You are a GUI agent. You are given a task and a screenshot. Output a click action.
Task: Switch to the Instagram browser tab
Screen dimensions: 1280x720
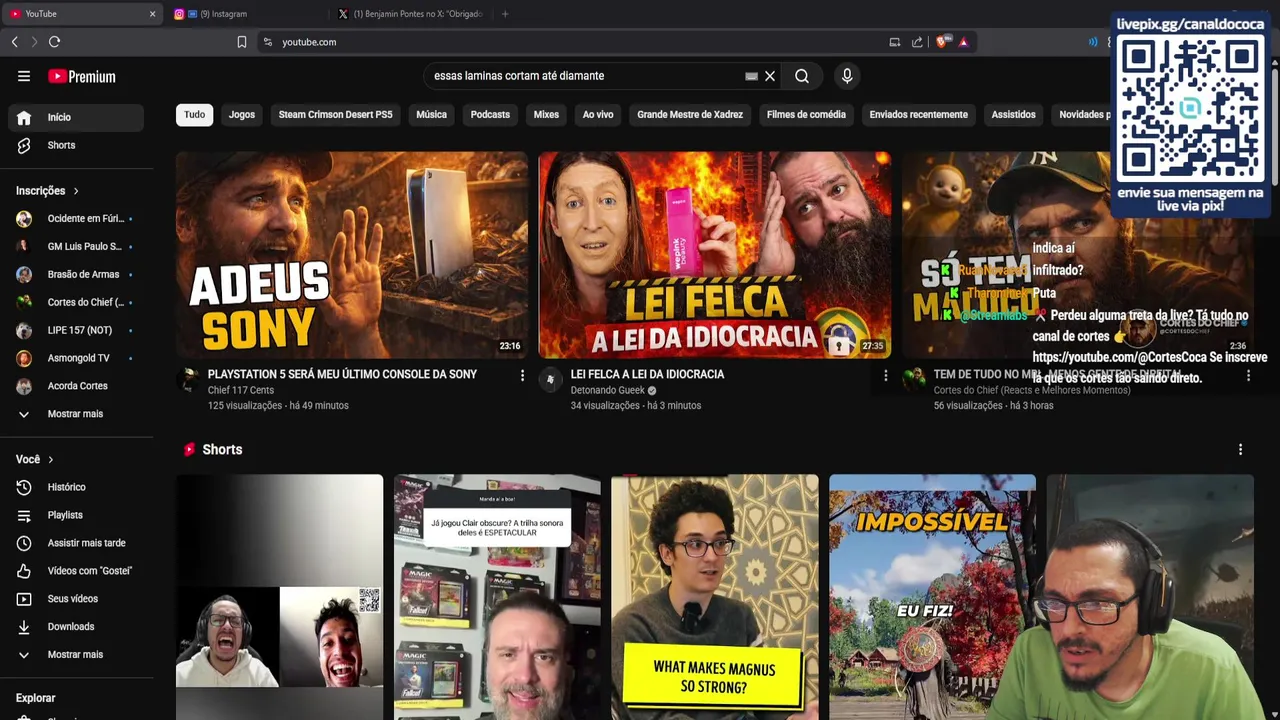click(x=245, y=14)
